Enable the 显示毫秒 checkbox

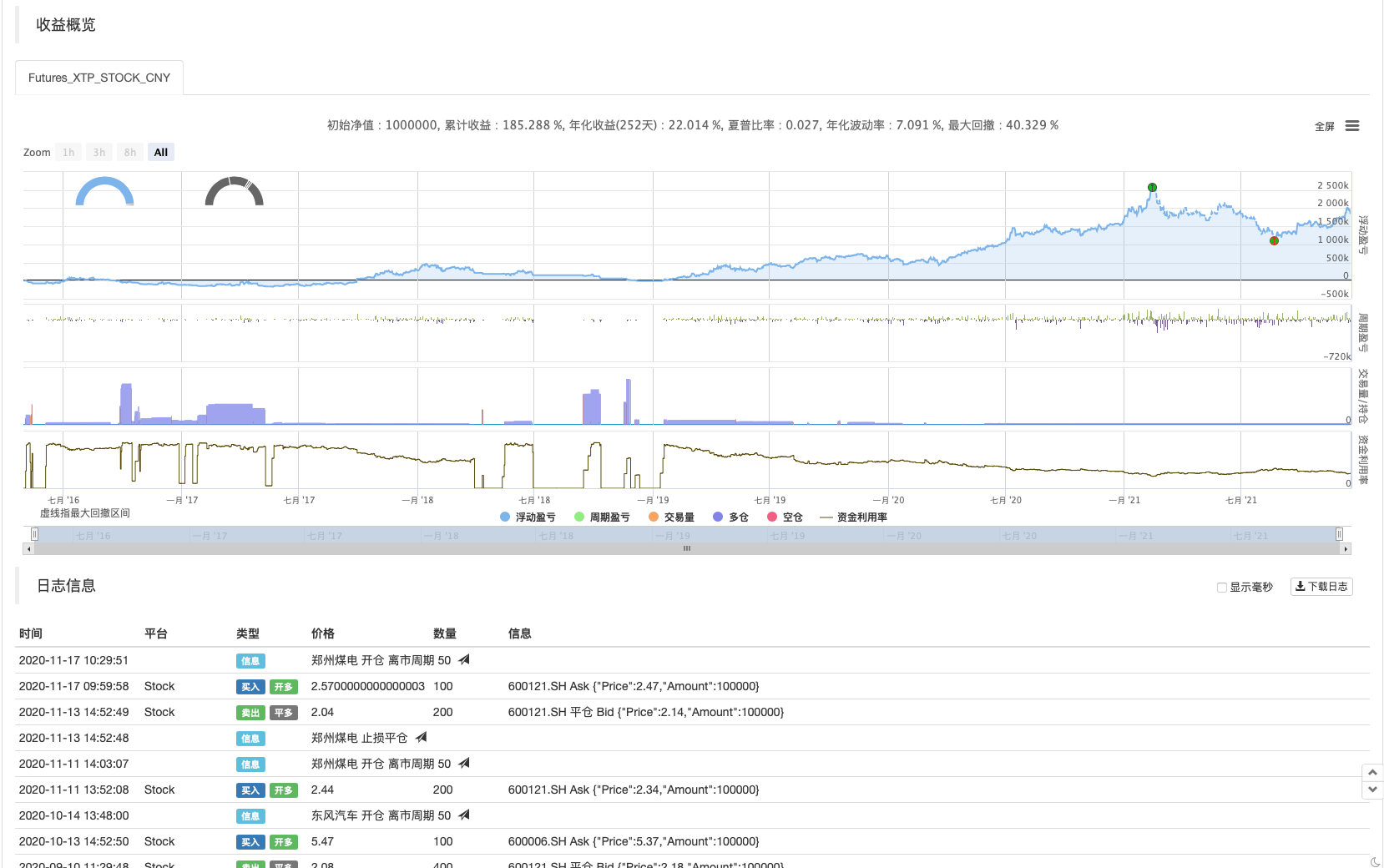coord(1222,588)
